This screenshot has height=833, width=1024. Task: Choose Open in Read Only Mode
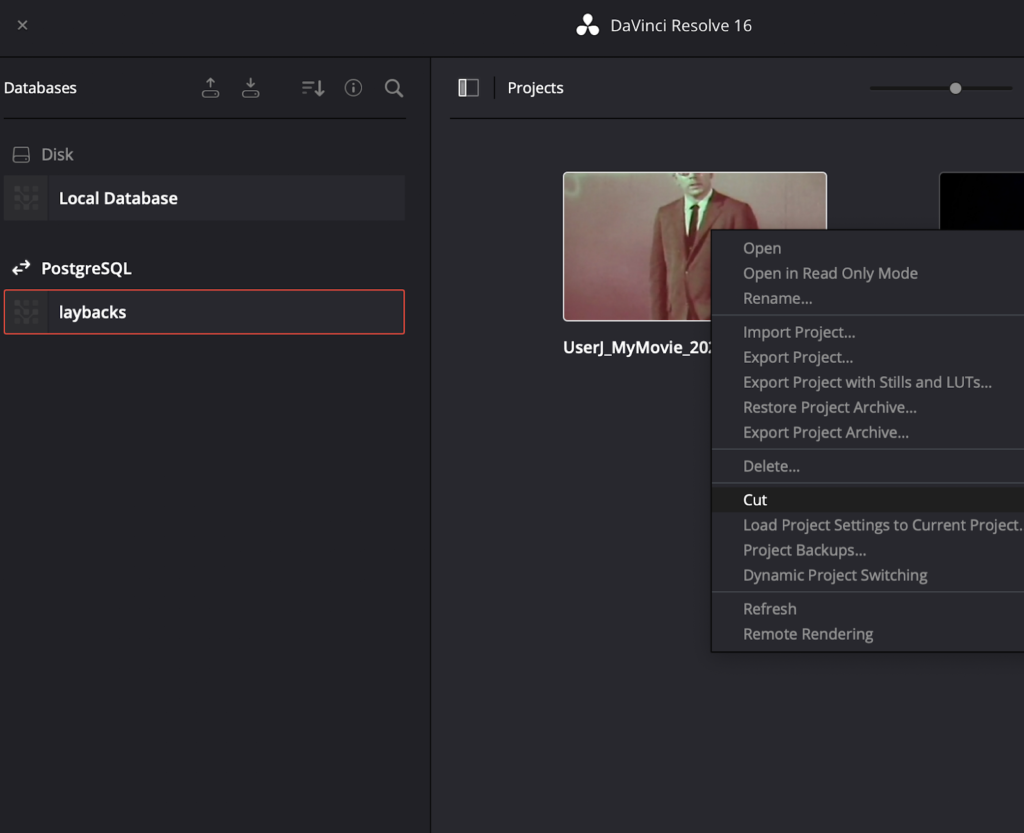[830, 273]
